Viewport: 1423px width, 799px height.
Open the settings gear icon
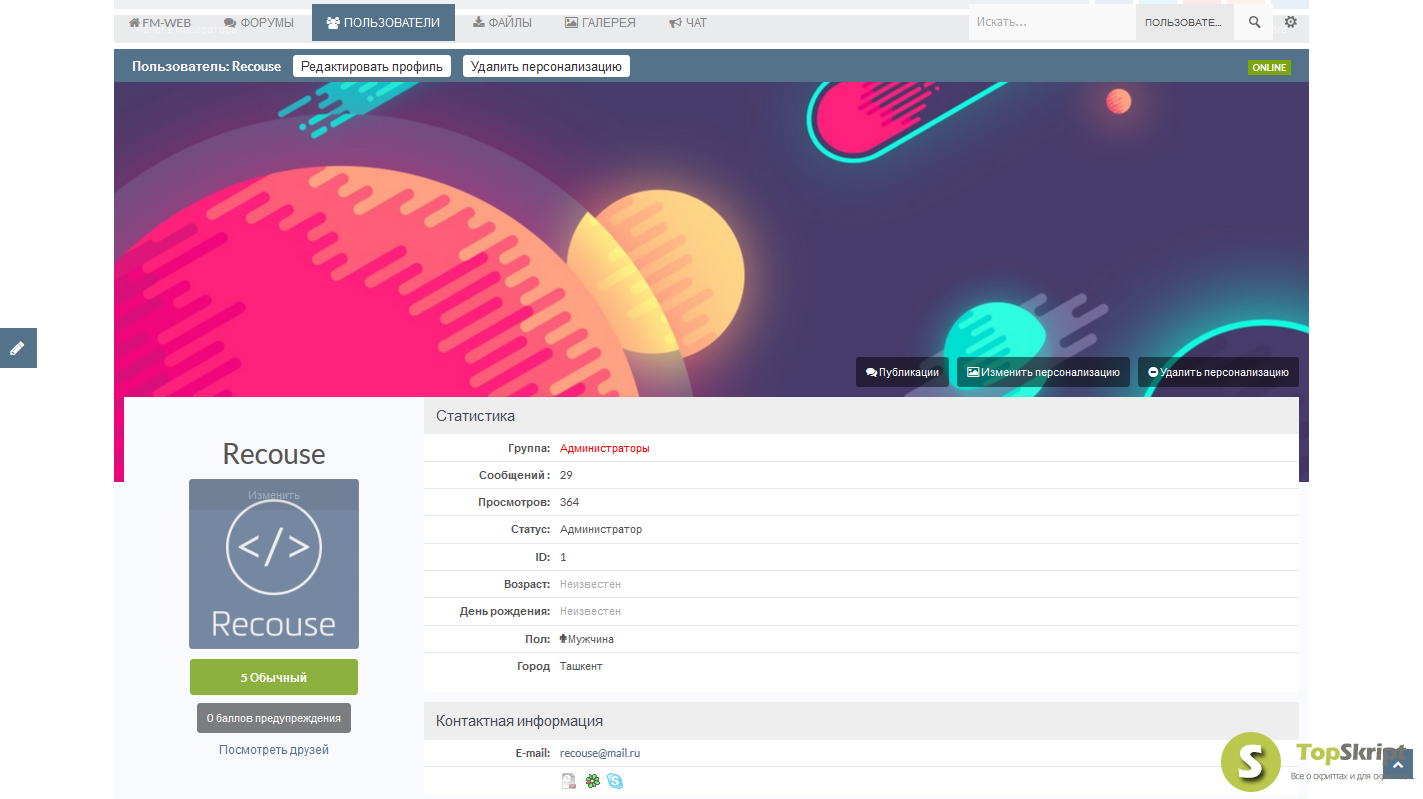[x=1291, y=22]
